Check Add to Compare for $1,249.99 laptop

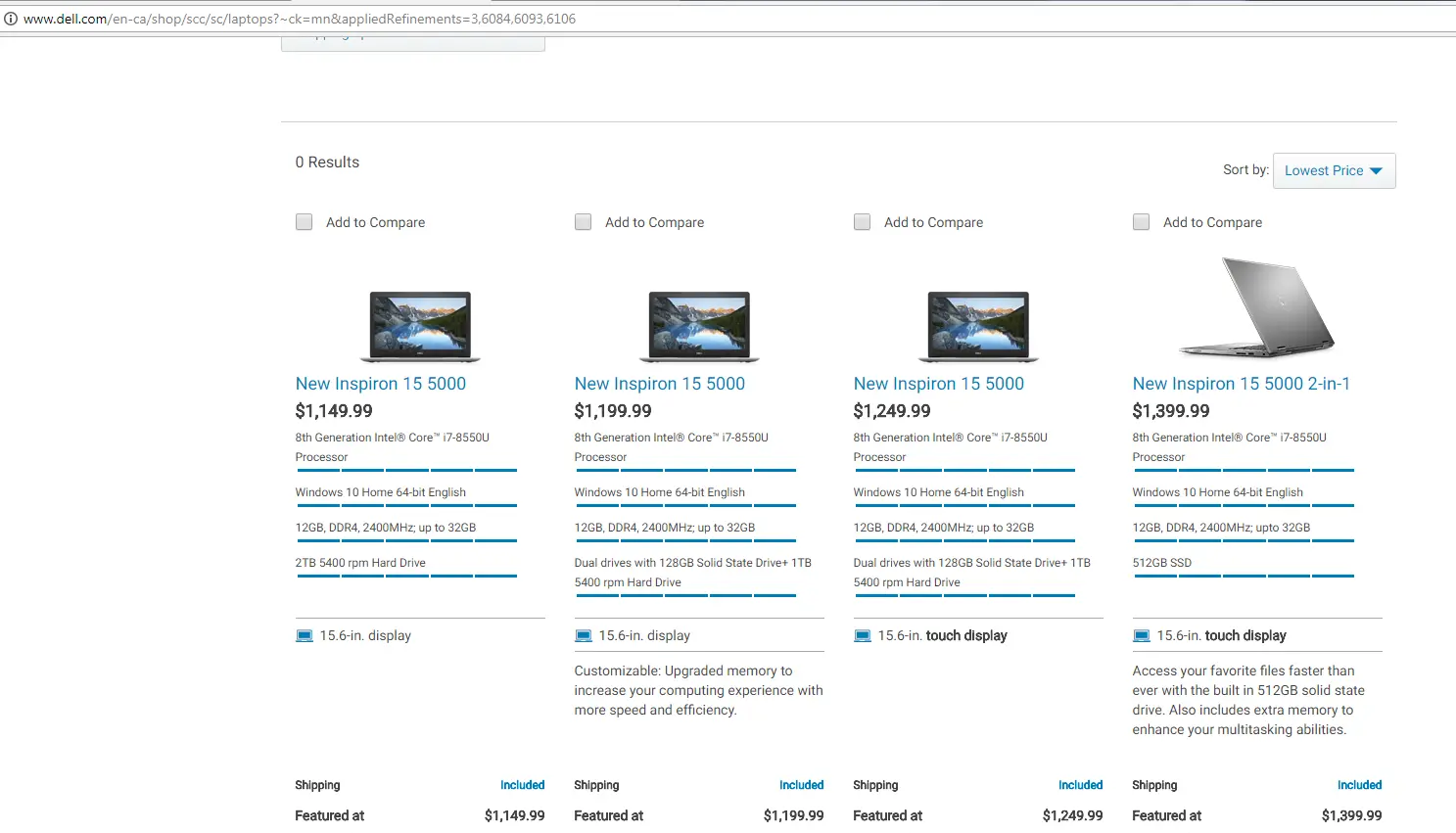pos(863,222)
